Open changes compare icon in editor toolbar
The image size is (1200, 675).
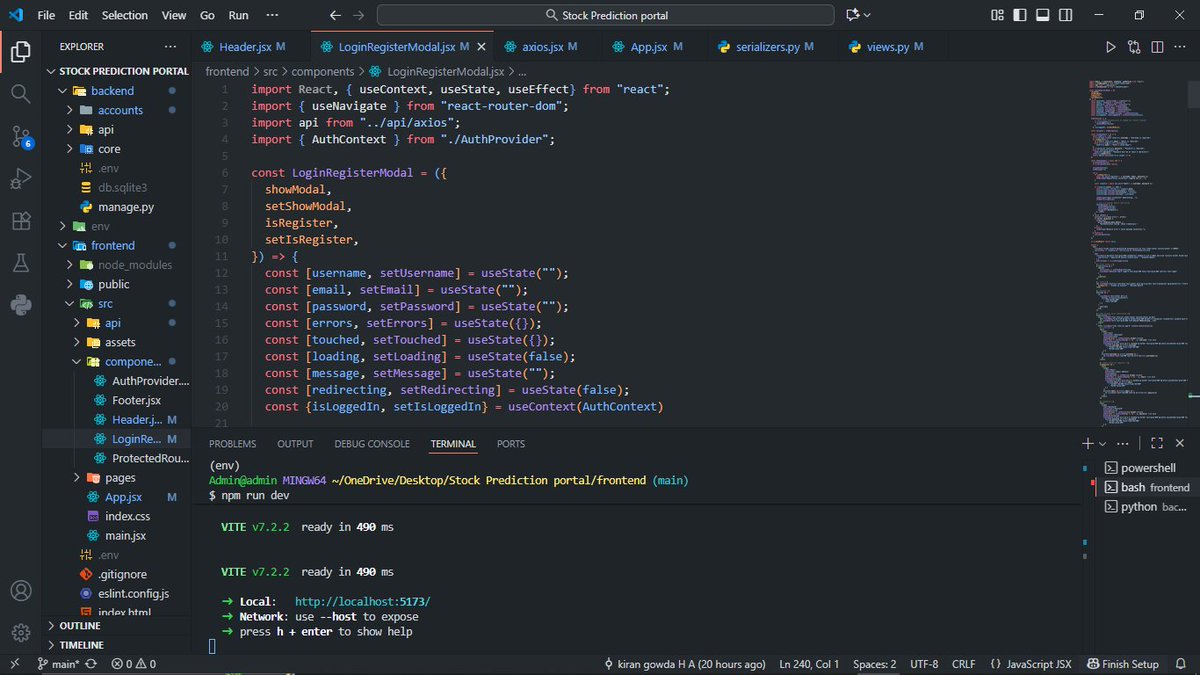[x=1134, y=47]
